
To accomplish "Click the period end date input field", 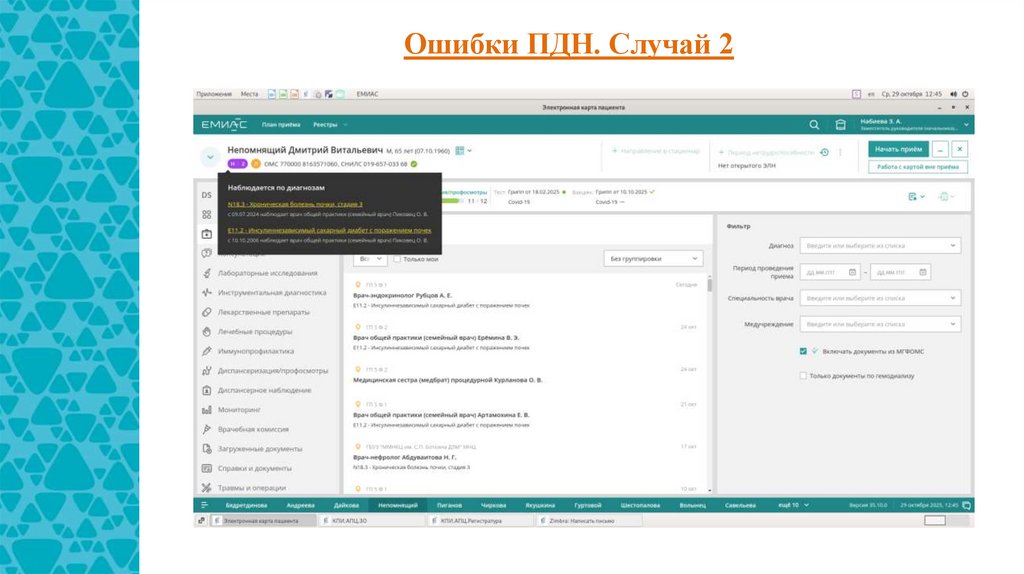I will pyautogui.click(x=901, y=272).
